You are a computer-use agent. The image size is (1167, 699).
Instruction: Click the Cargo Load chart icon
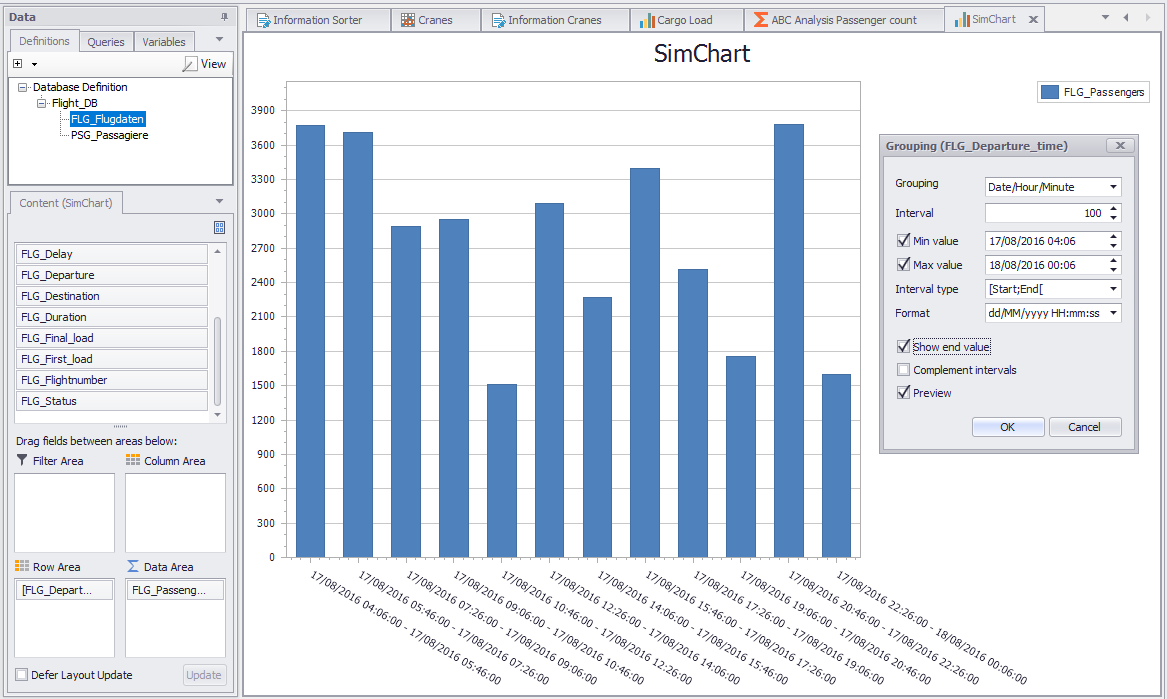point(647,20)
